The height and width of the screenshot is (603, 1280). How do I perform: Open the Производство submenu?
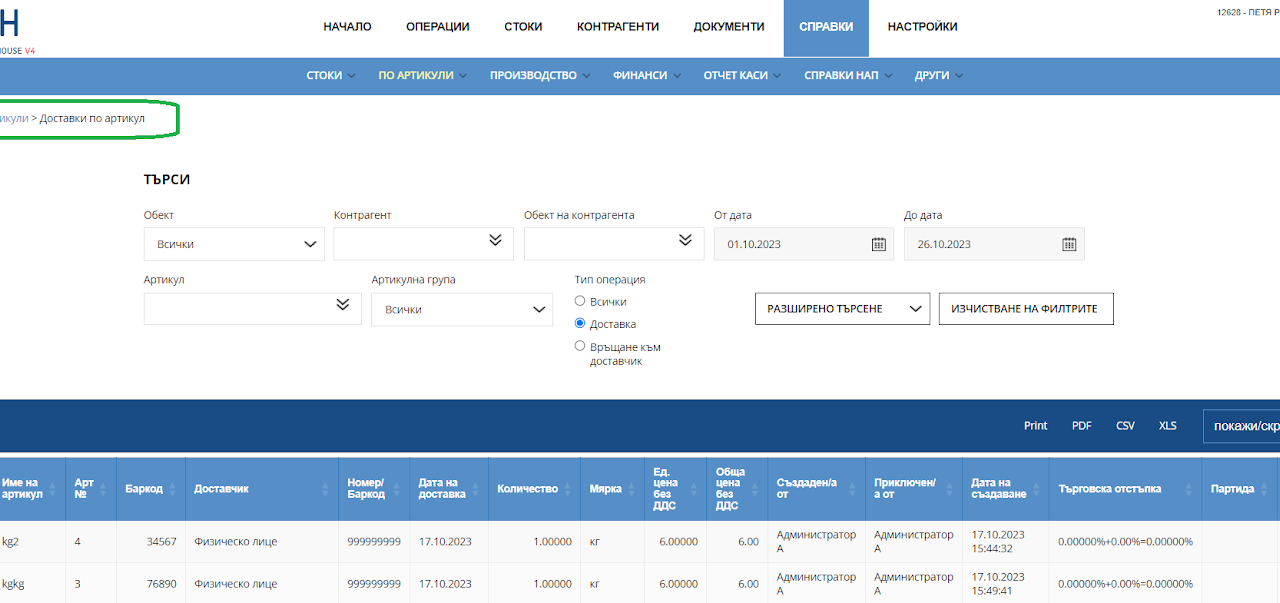540,75
